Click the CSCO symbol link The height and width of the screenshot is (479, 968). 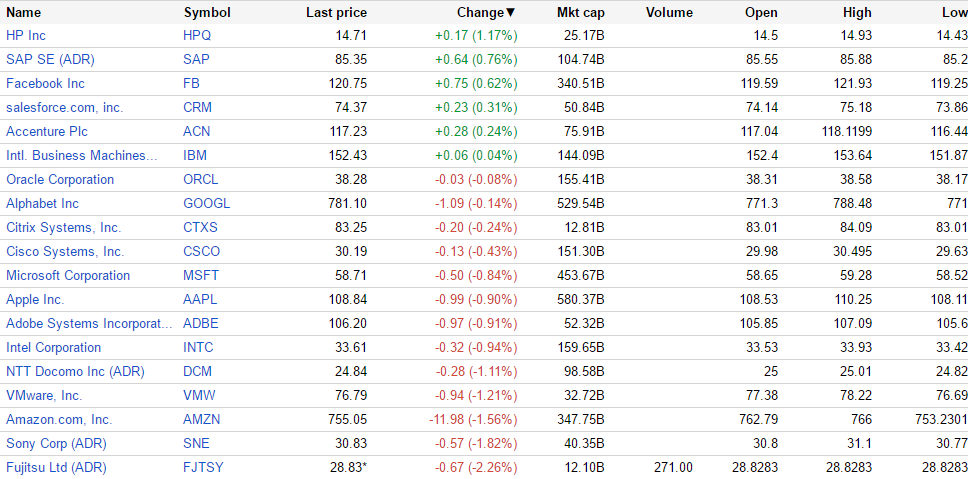[202, 251]
